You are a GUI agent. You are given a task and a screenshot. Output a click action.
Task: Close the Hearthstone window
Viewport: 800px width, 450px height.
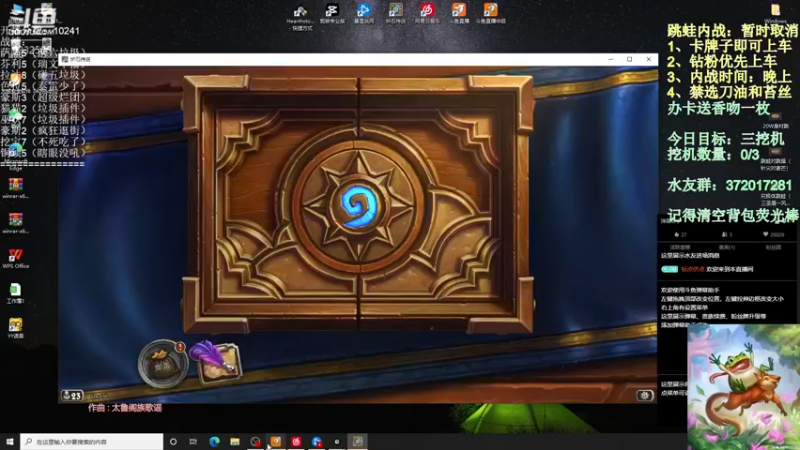pos(648,59)
